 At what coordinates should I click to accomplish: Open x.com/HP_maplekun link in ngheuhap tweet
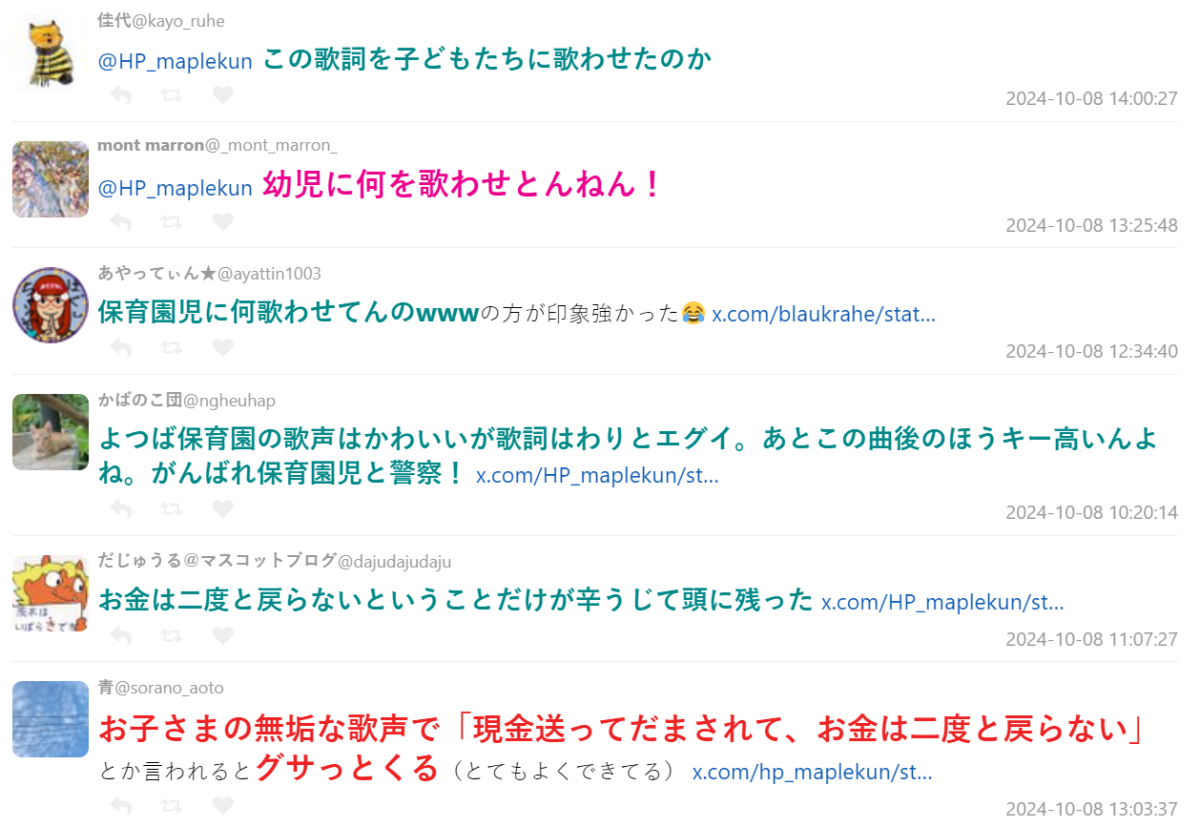597,476
